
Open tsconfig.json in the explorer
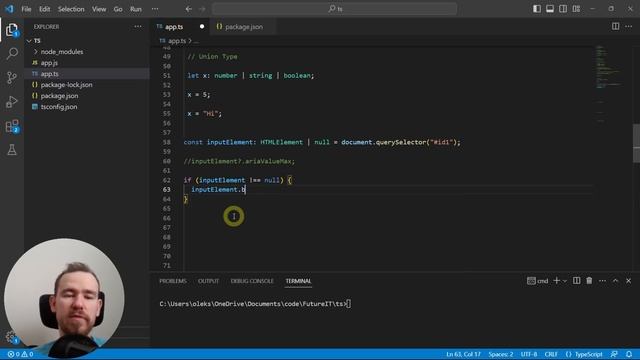coord(59,107)
